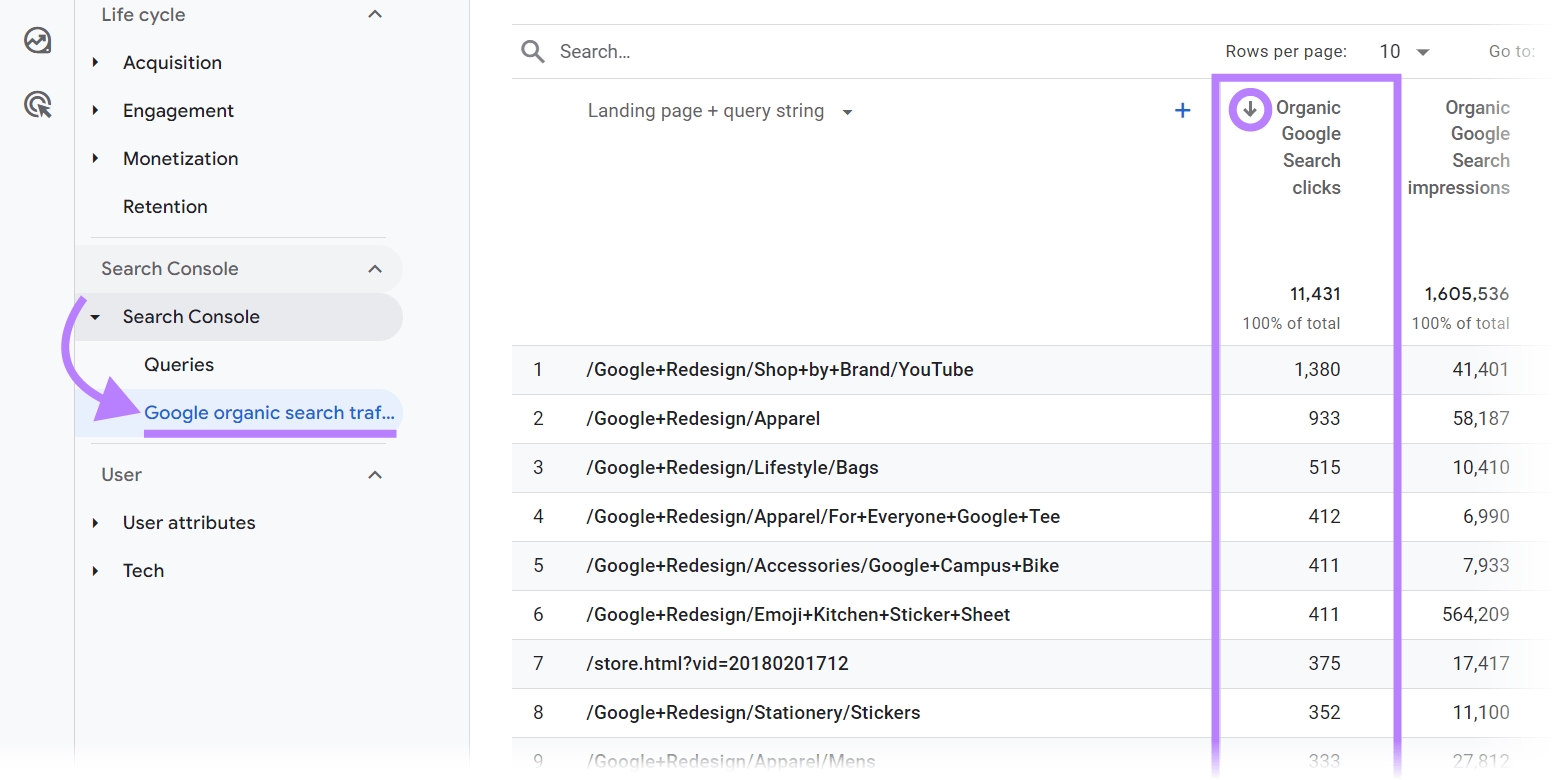Click impressions value 41,401
Image resolution: width=1557 pixels, height=780 pixels.
pyautogui.click(x=1481, y=370)
